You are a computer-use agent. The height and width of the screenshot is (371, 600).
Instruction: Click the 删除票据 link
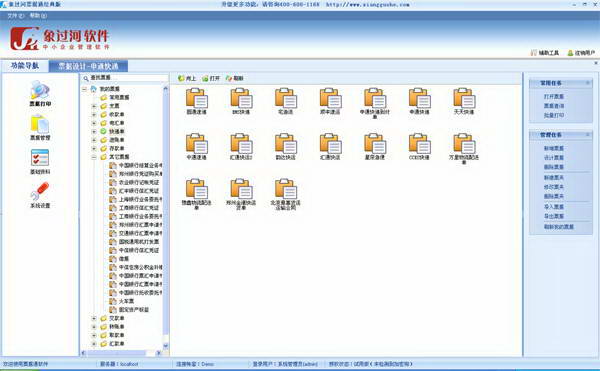(554, 167)
